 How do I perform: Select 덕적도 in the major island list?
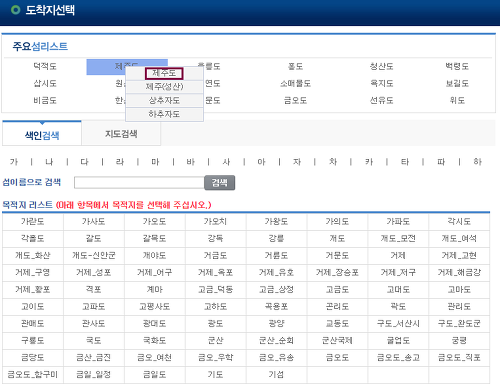tap(45, 66)
